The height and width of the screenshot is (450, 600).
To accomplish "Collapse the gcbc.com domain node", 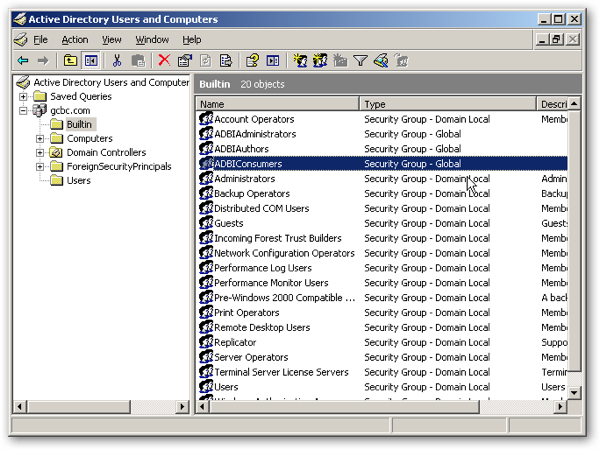I will pyautogui.click(x=23, y=111).
